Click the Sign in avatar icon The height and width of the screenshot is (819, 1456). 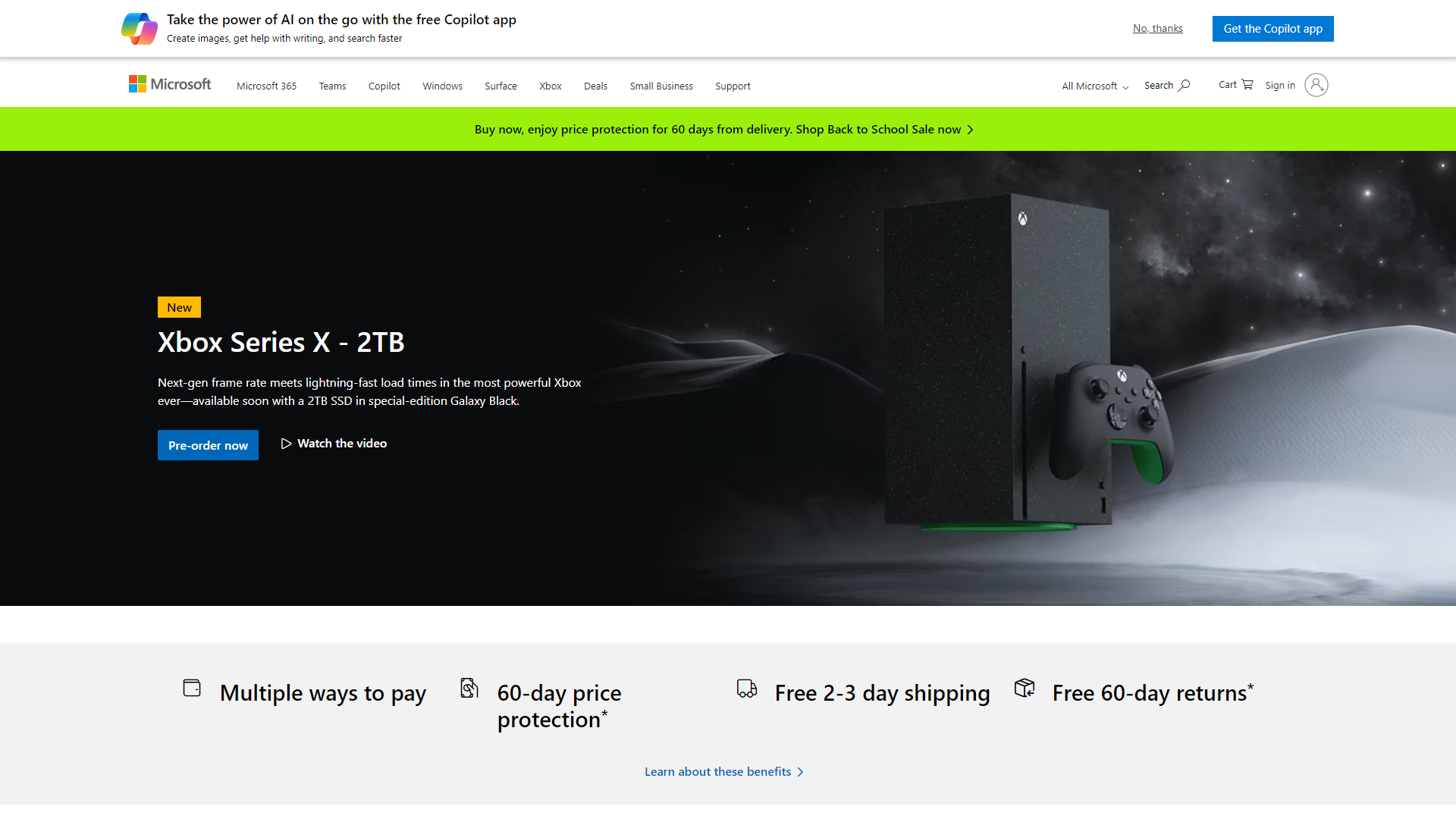(1316, 85)
